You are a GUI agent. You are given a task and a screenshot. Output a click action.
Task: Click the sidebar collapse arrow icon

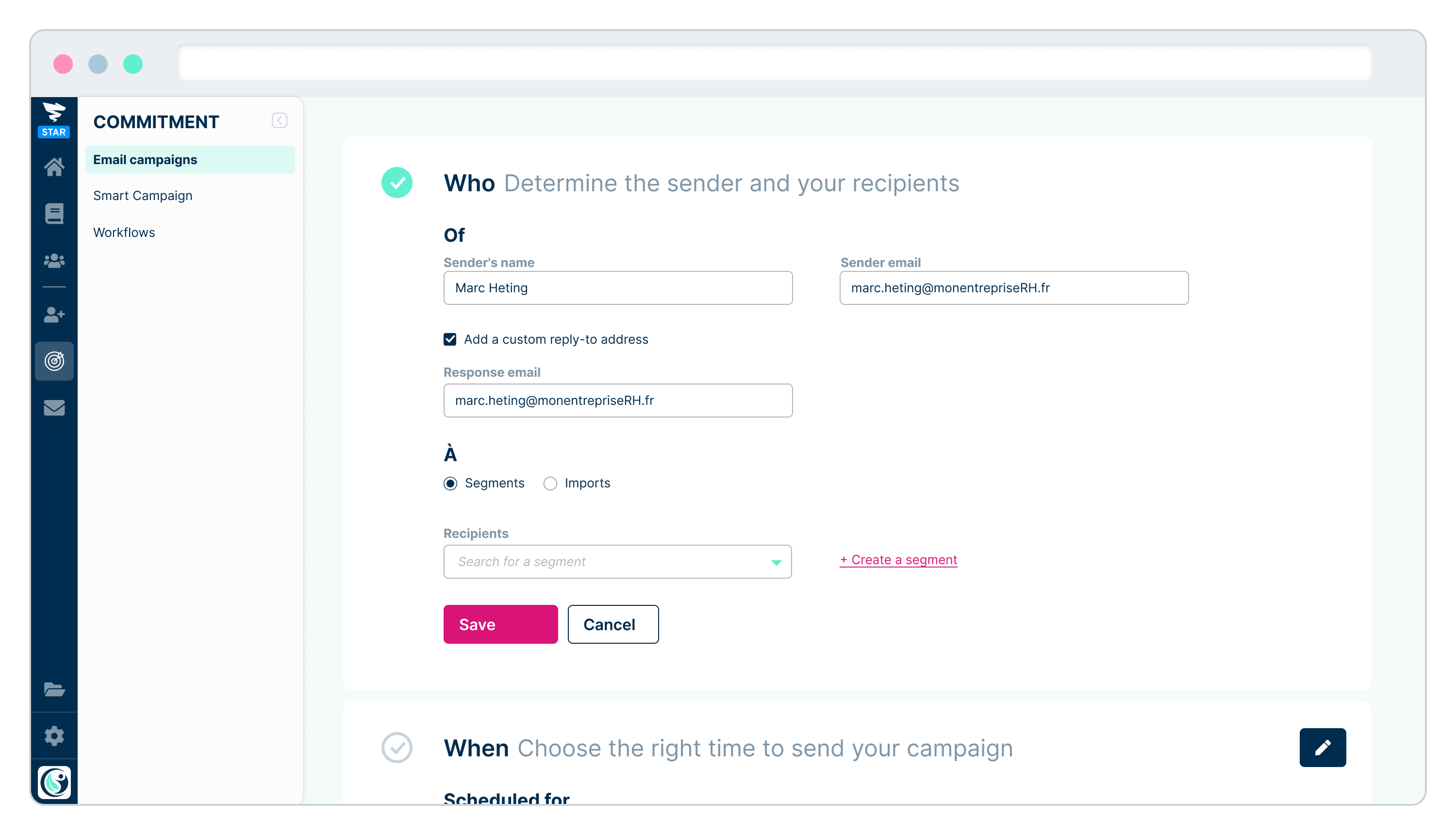280,120
